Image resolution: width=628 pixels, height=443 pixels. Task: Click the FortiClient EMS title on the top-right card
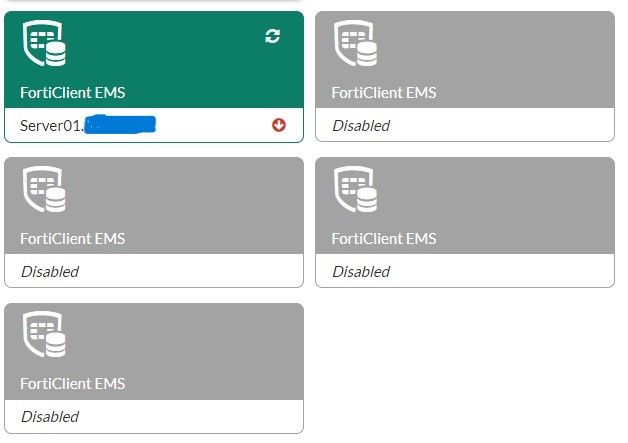pyautogui.click(x=384, y=93)
